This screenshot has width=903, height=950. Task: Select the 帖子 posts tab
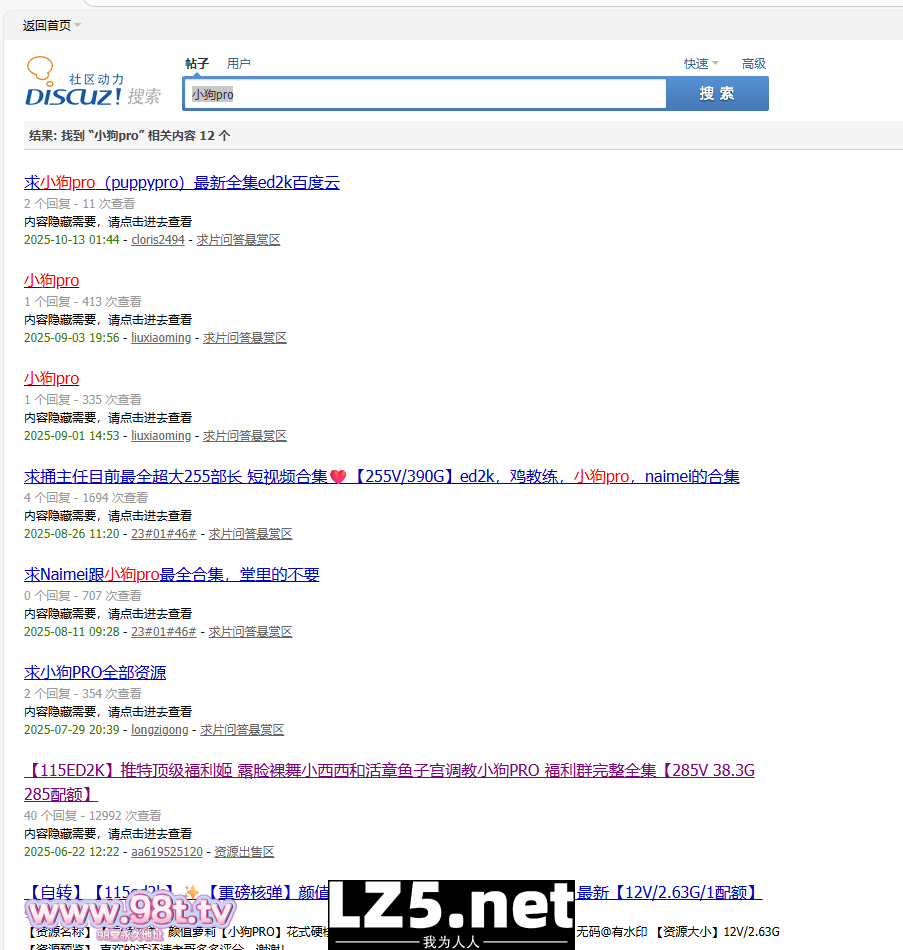[197, 62]
